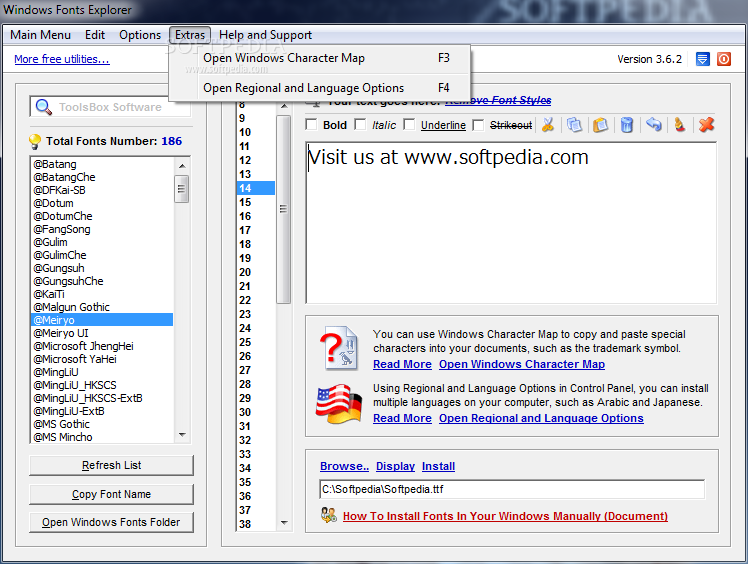Click the Open Windows Character Map link
This screenshot has width=748, height=564.
click(522, 364)
